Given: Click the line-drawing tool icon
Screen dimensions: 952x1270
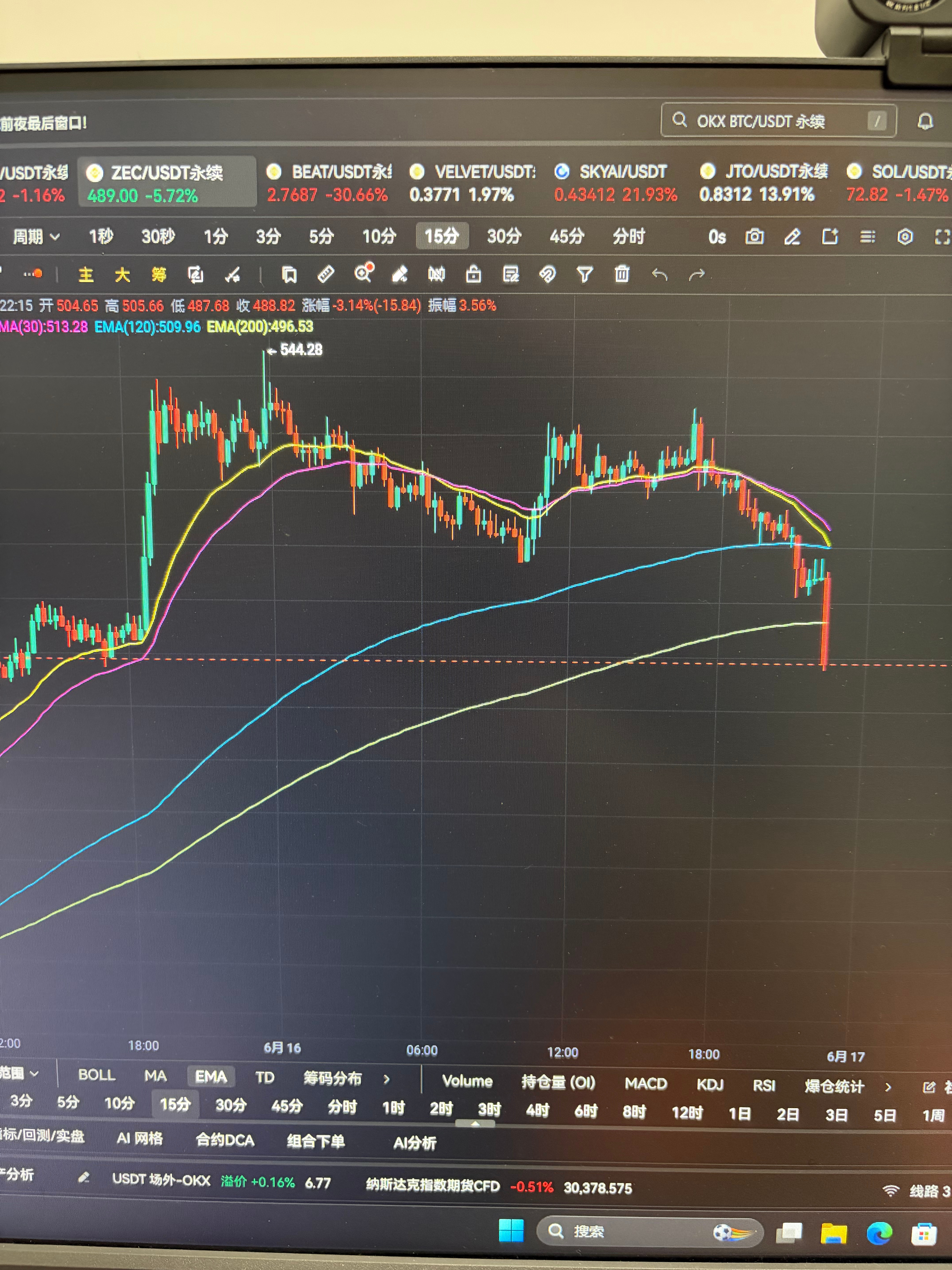Looking at the screenshot, I should coord(232,275).
